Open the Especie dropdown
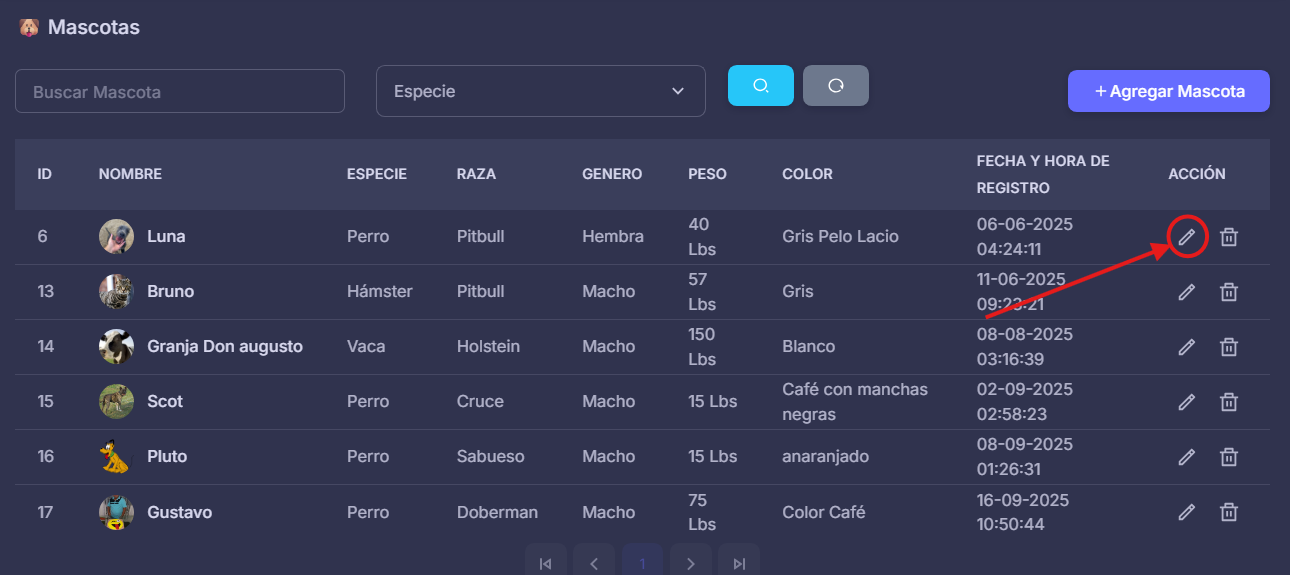The width and height of the screenshot is (1290, 575). (540, 91)
